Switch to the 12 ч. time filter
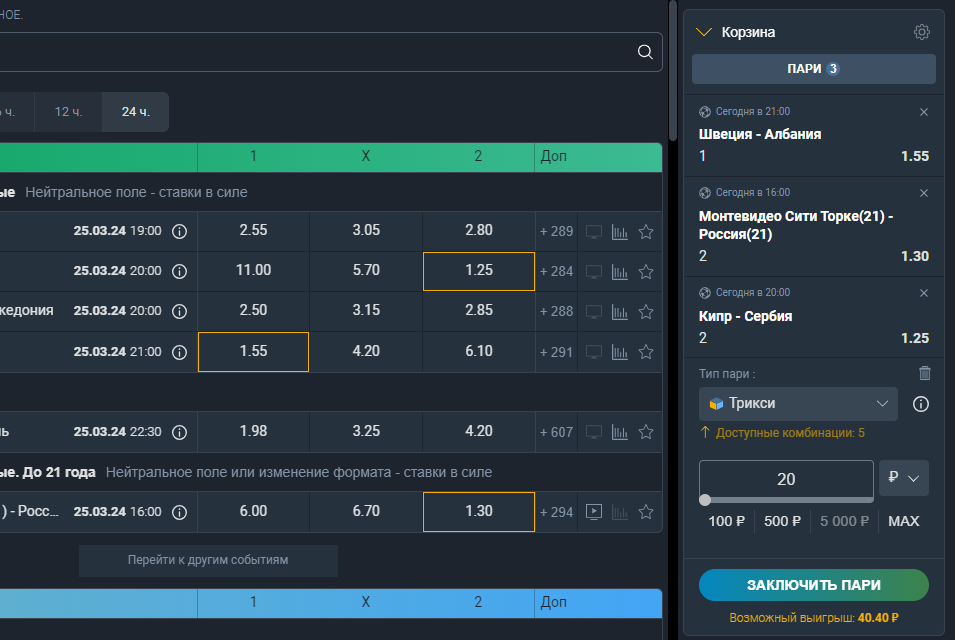This screenshot has height=640, width=955. pos(68,112)
